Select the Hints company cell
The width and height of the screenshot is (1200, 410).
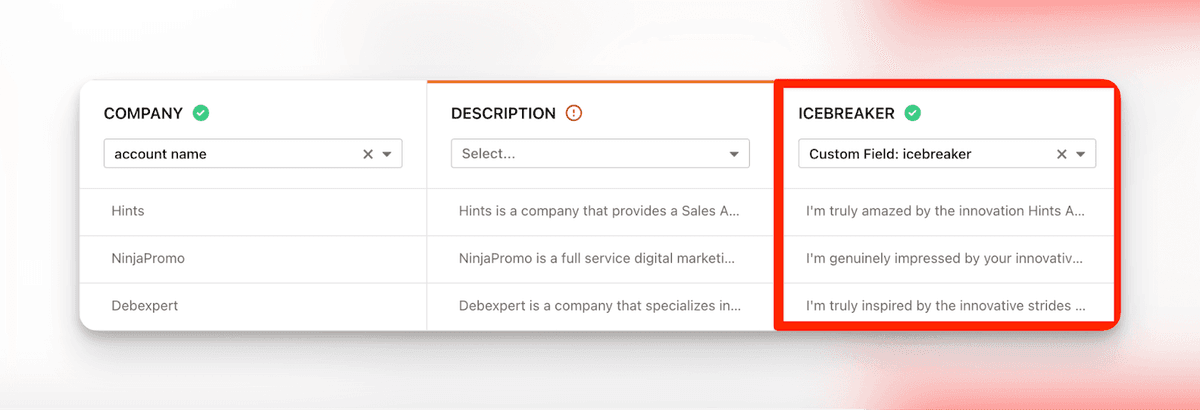[128, 211]
